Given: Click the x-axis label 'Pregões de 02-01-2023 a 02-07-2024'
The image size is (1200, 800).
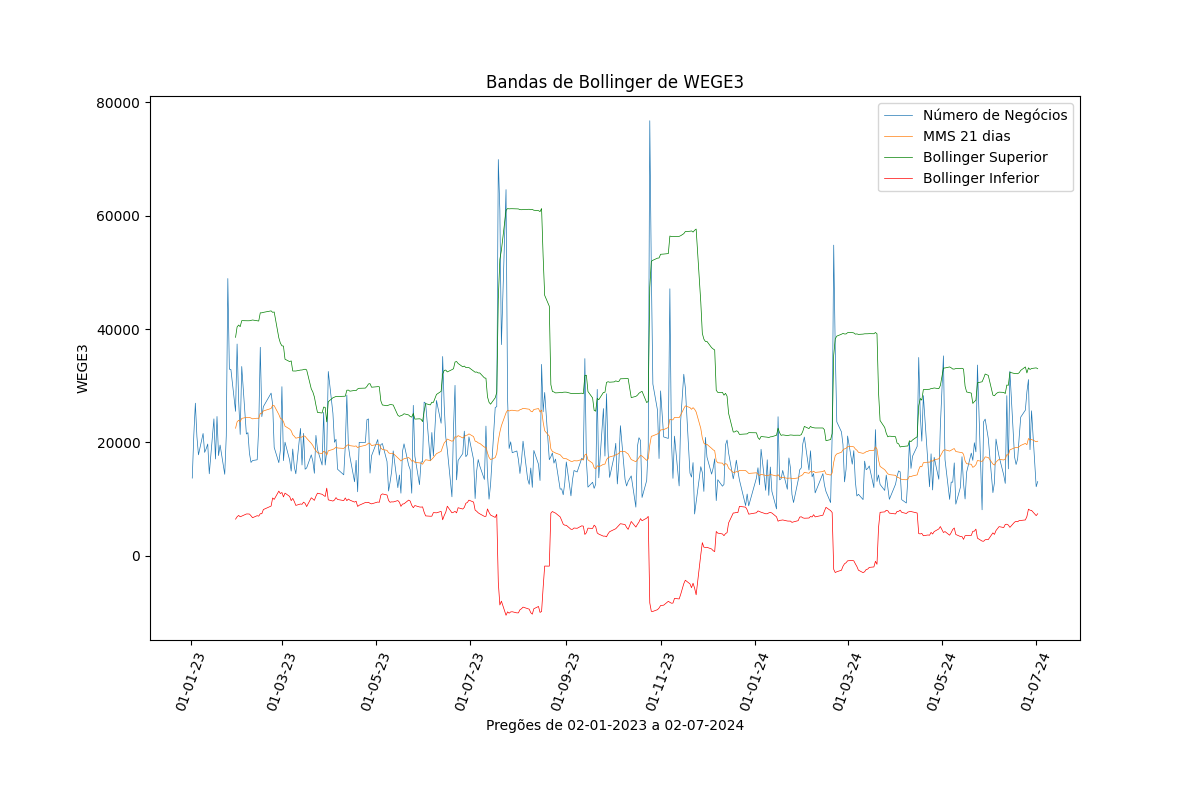Looking at the screenshot, I should click(x=614, y=725).
